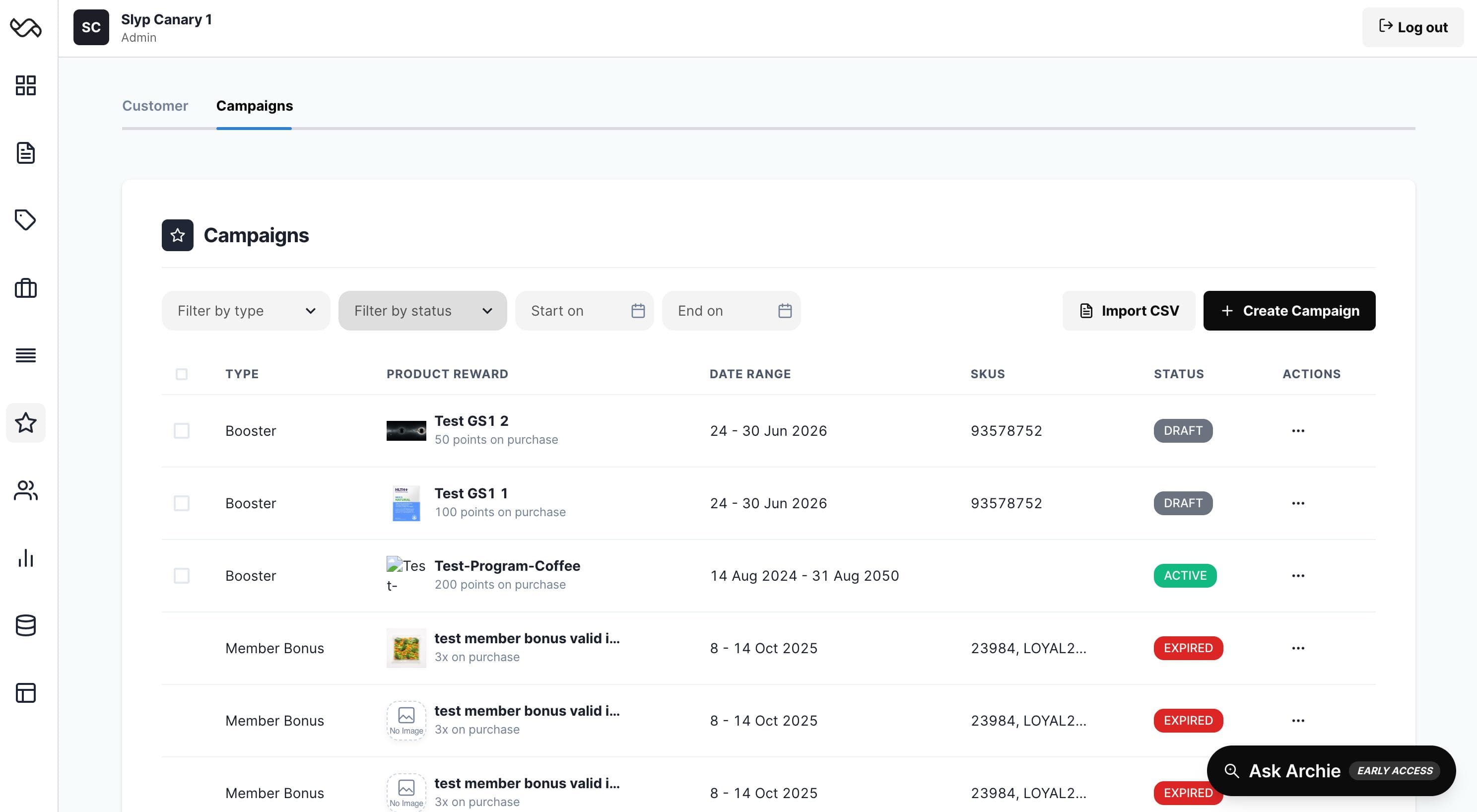Viewport: 1477px width, 812px height.
Task: Open actions menu for Test-Program-Coffee row
Action: pyautogui.click(x=1298, y=575)
